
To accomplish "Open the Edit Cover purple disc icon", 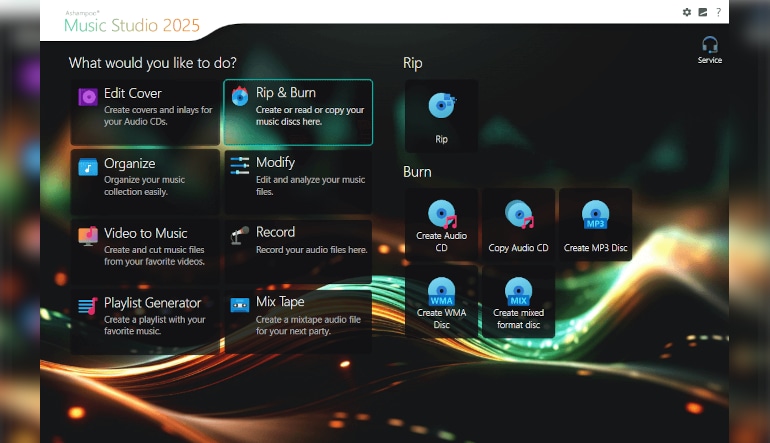I will point(88,97).
